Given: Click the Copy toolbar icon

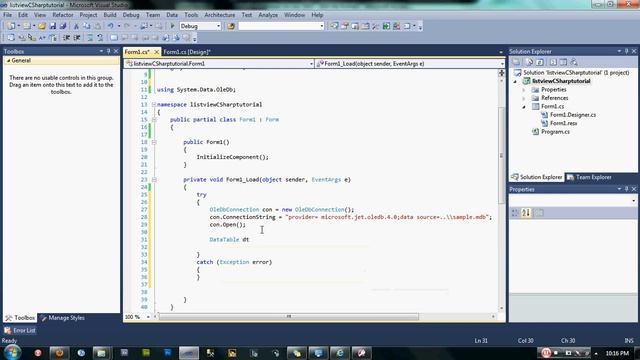Looking at the screenshot, I should pos(87,26).
